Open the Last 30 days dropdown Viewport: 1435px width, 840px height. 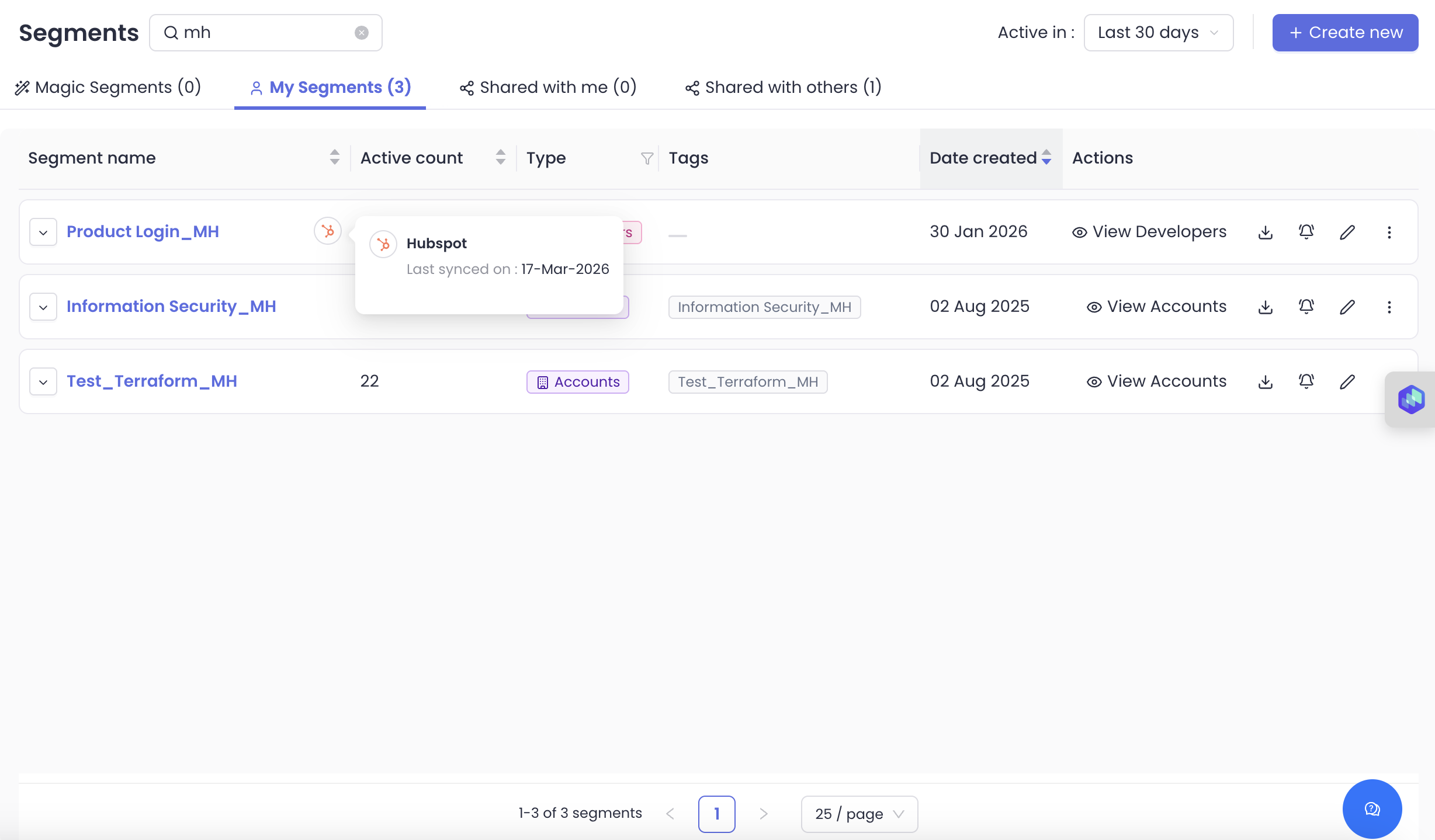[1158, 33]
